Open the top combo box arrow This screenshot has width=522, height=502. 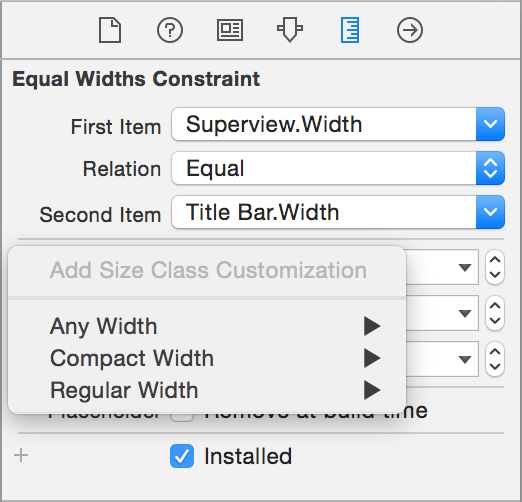coord(465,267)
